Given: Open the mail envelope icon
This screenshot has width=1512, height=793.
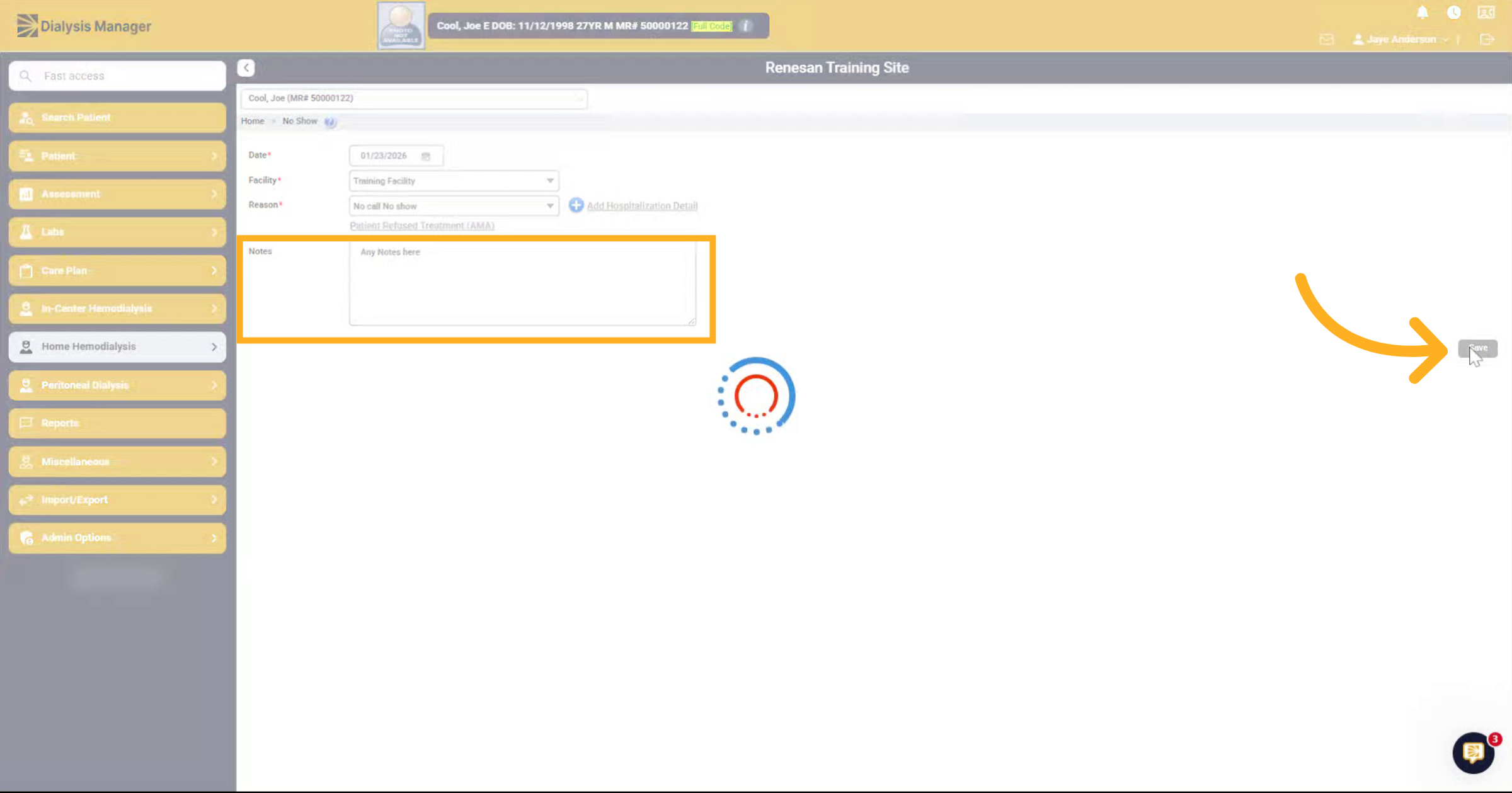Looking at the screenshot, I should click(1327, 40).
